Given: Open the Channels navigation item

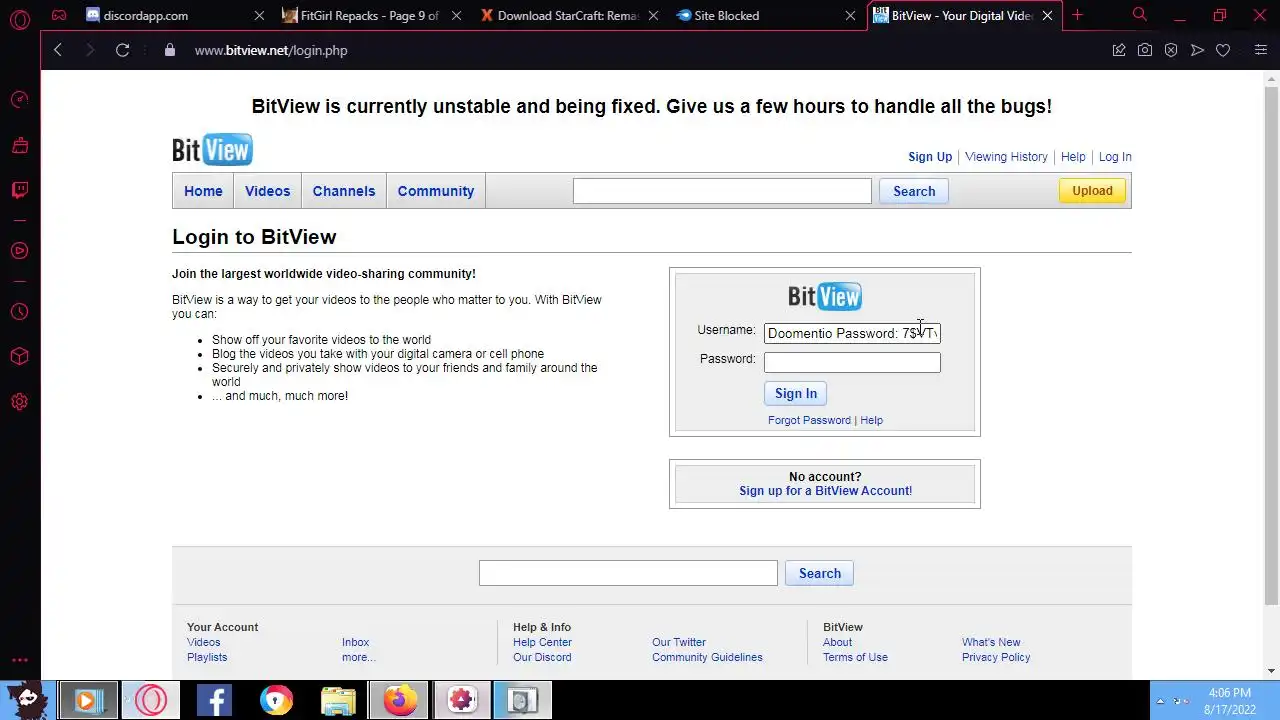Looking at the screenshot, I should click(344, 191).
